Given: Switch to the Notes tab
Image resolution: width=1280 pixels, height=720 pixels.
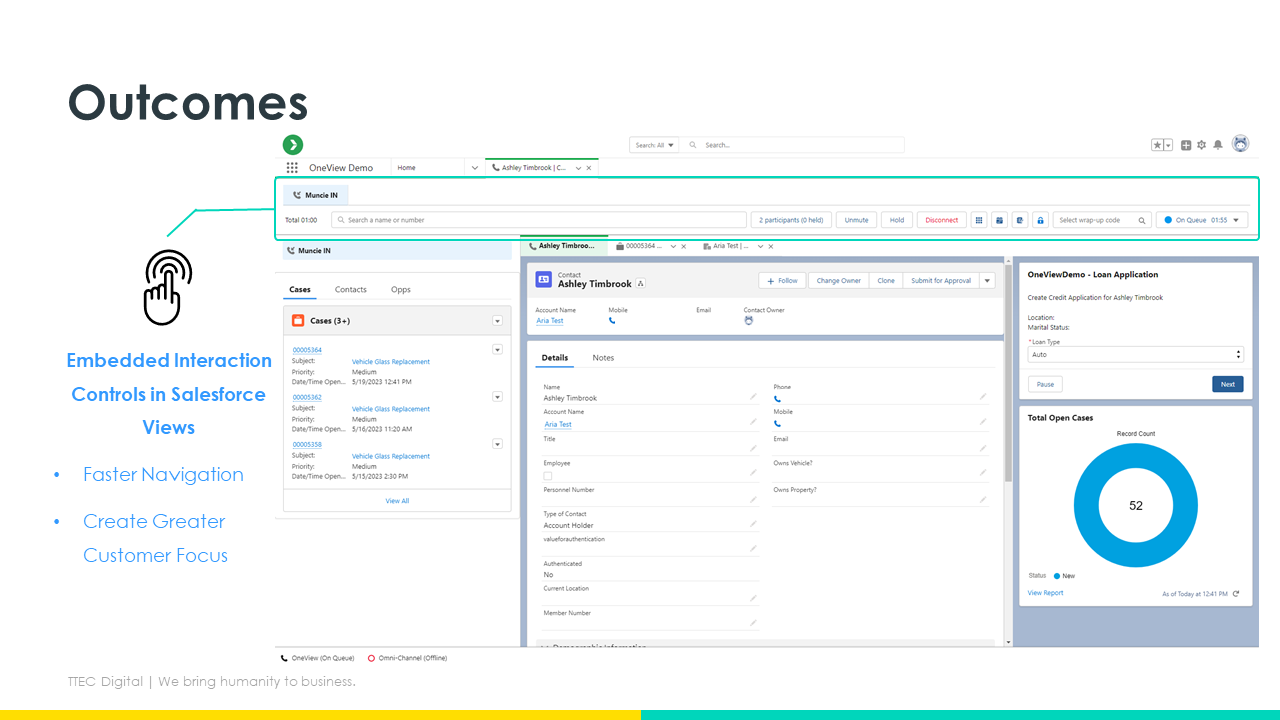Looking at the screenshot, I should (x=603, y=358).
